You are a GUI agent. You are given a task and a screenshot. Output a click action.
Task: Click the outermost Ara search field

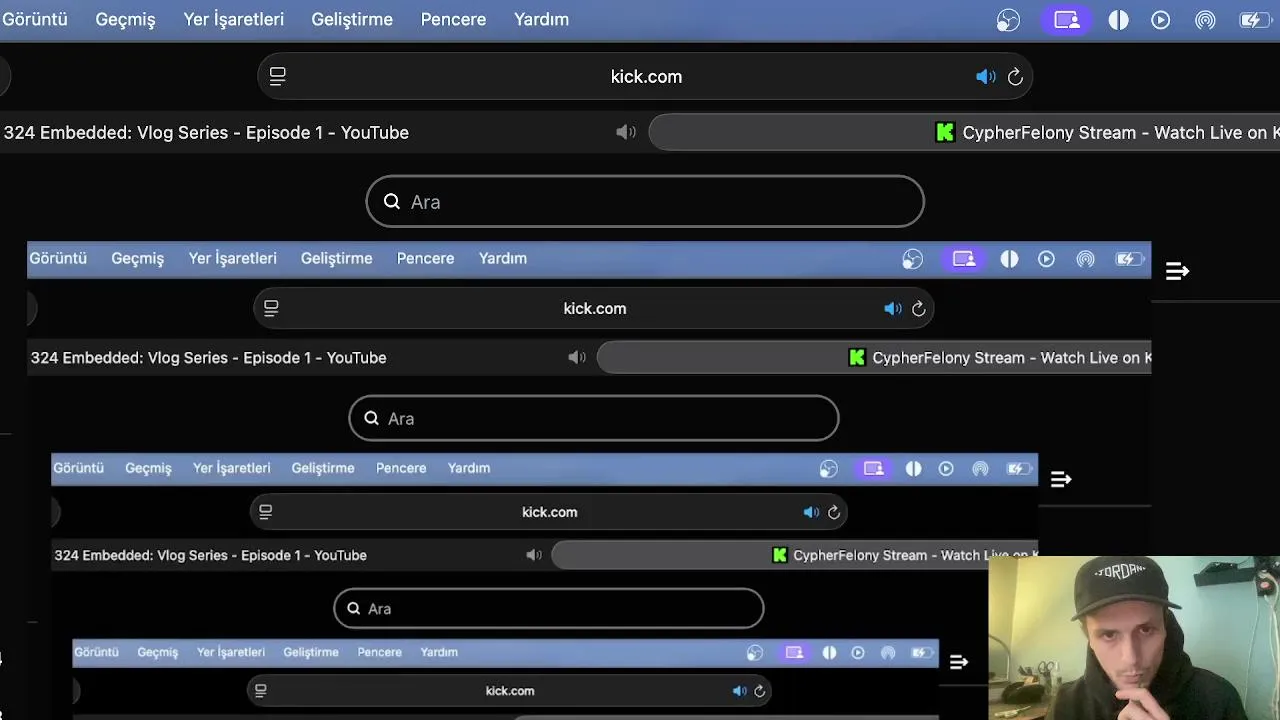click(x=645, y=202)
